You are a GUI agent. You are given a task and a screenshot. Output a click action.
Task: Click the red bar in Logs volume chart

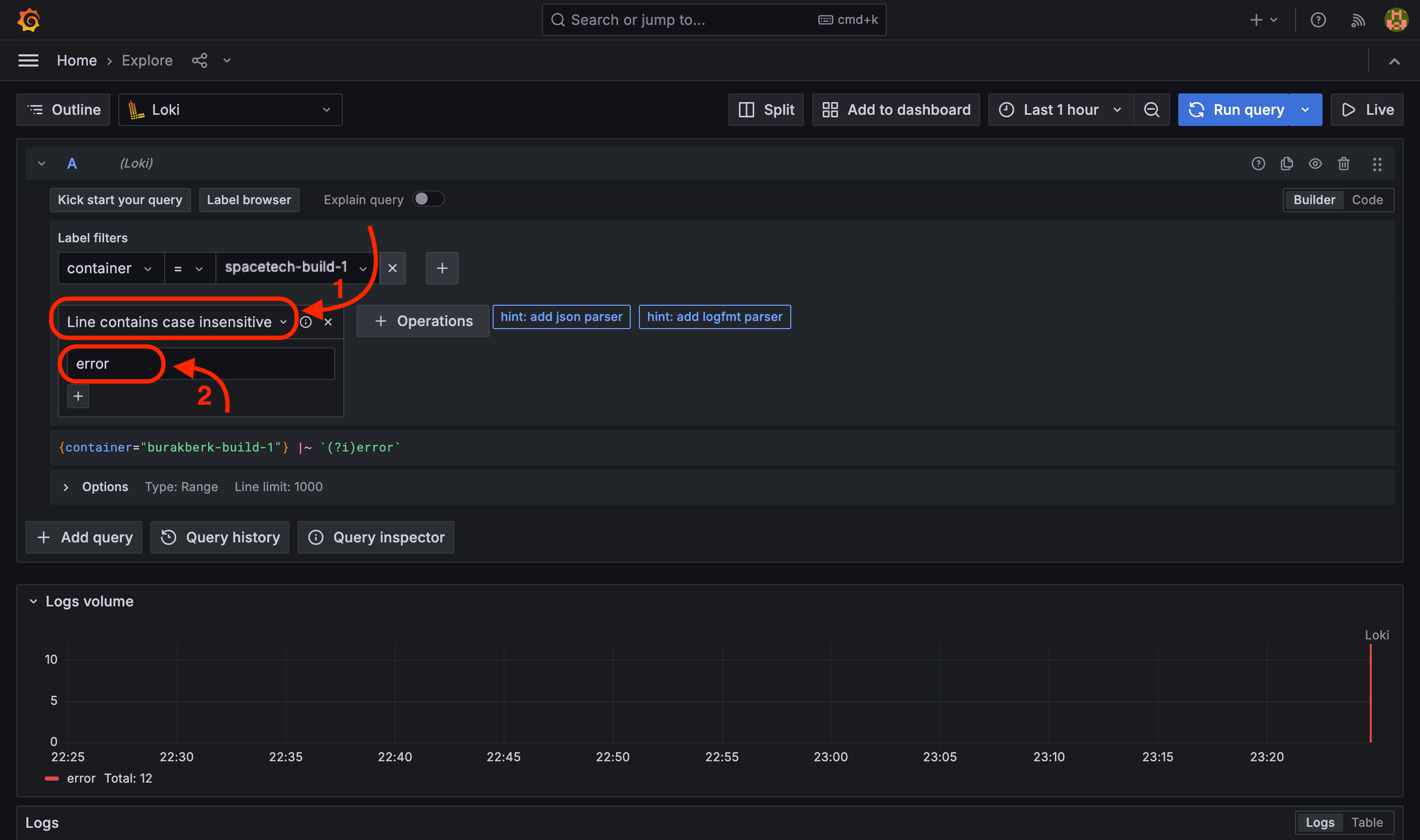pos(1370,693)
